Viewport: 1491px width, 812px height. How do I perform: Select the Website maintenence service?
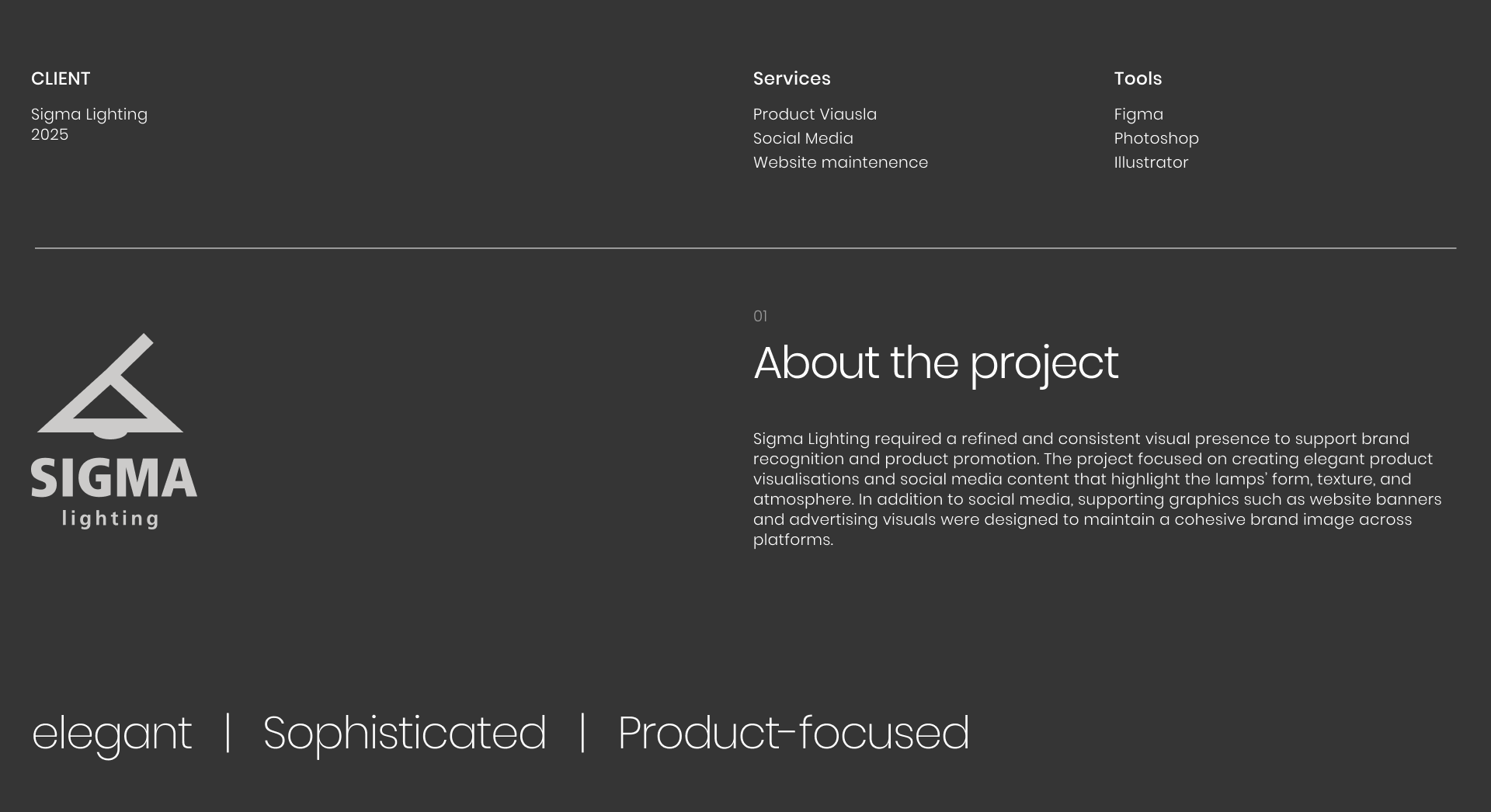tap(840, 162)
